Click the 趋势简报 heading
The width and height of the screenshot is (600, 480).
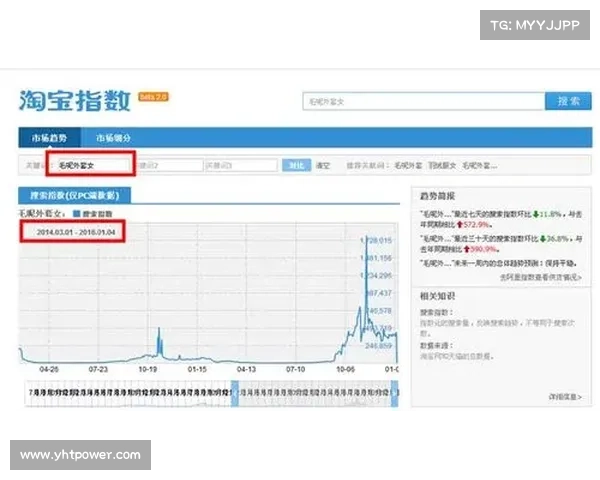click(437, 196)
